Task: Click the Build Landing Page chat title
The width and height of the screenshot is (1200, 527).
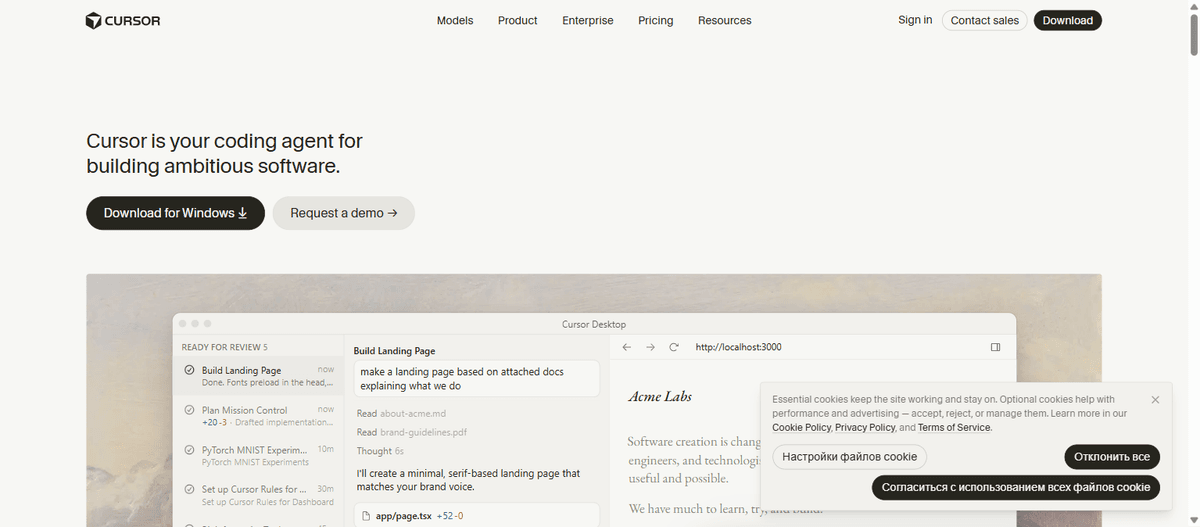Action: point(394,351)
